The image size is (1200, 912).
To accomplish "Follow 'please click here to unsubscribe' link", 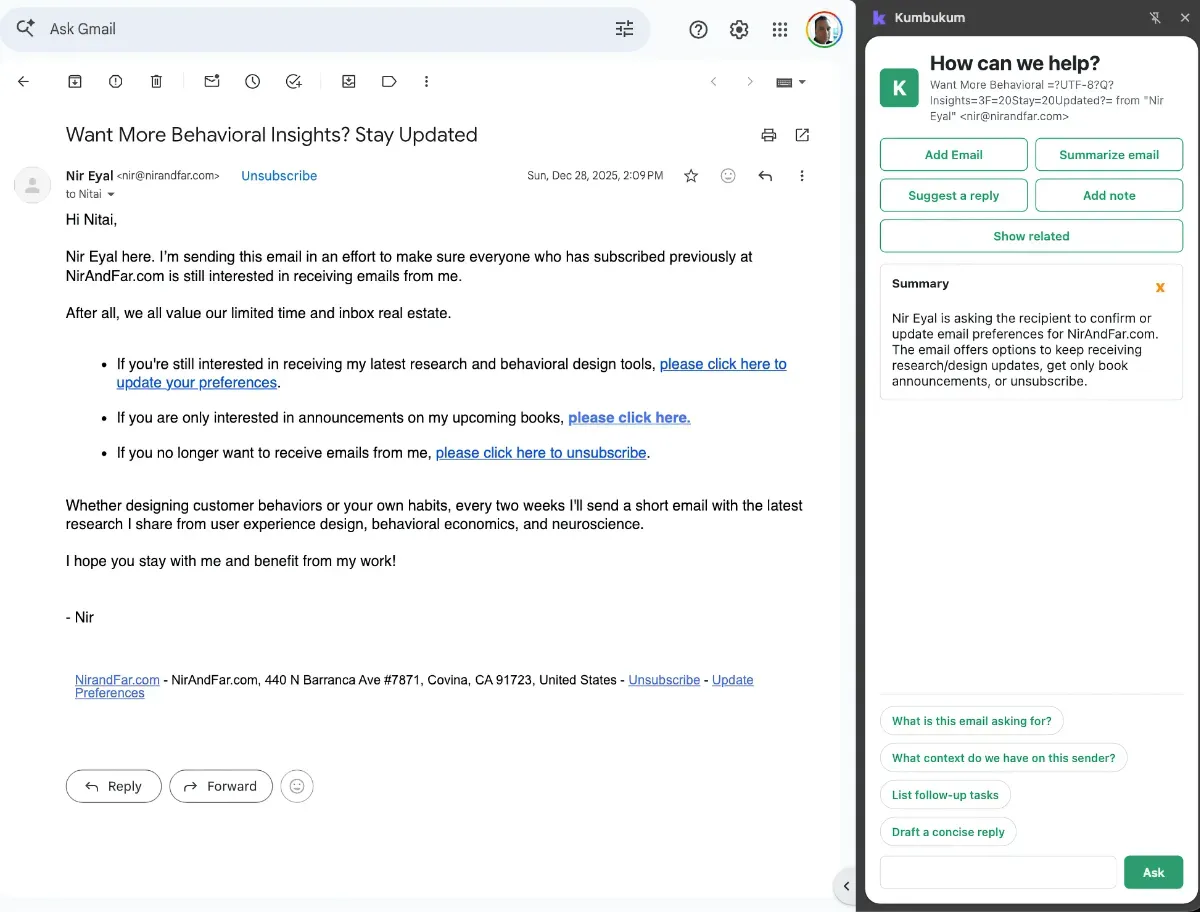I will coord(541,453).
